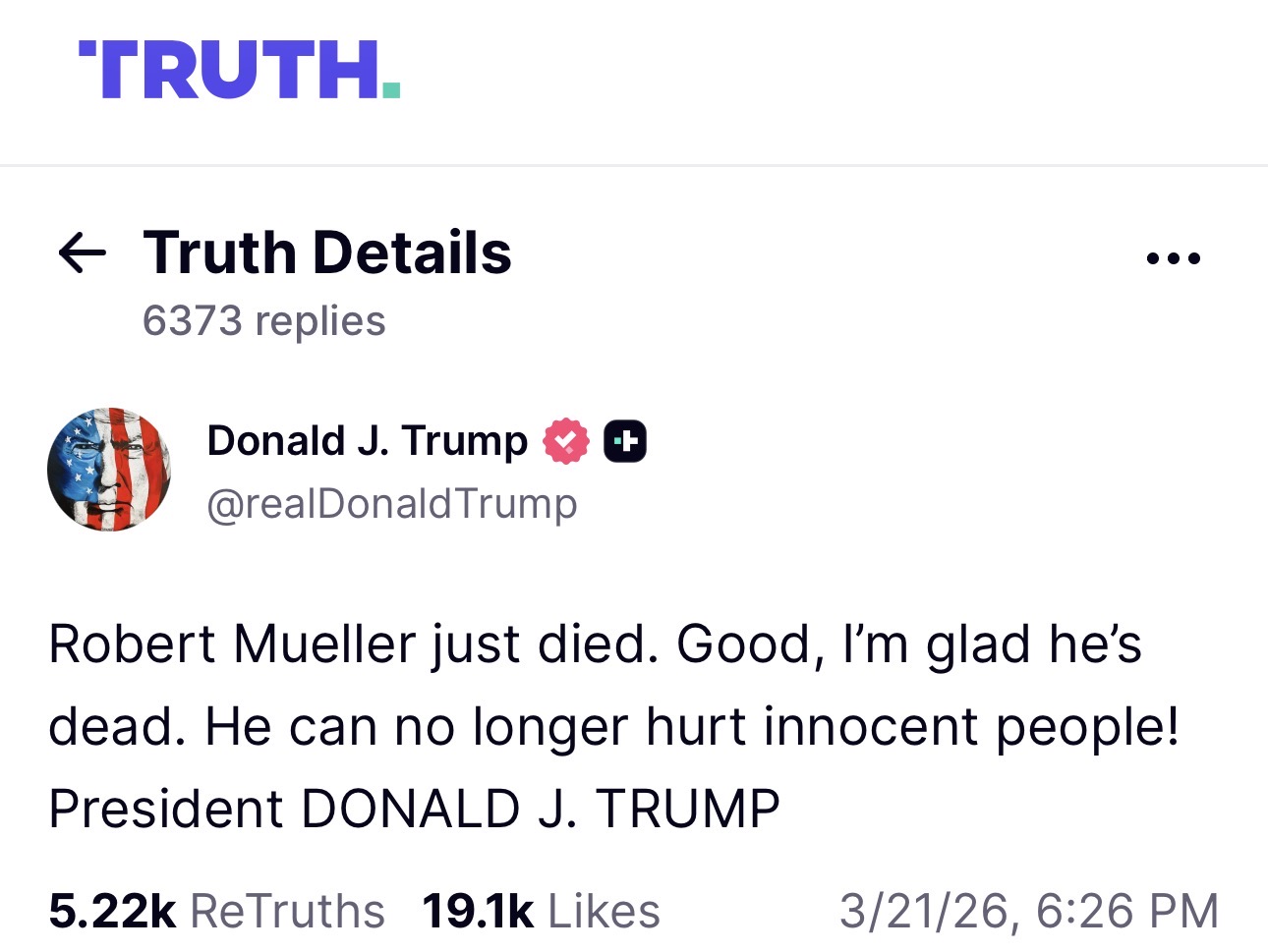This screenshot has height=952, width=1268.
Task: Click the 3/21/26 timestamp
Action: tap(1028, 910)
